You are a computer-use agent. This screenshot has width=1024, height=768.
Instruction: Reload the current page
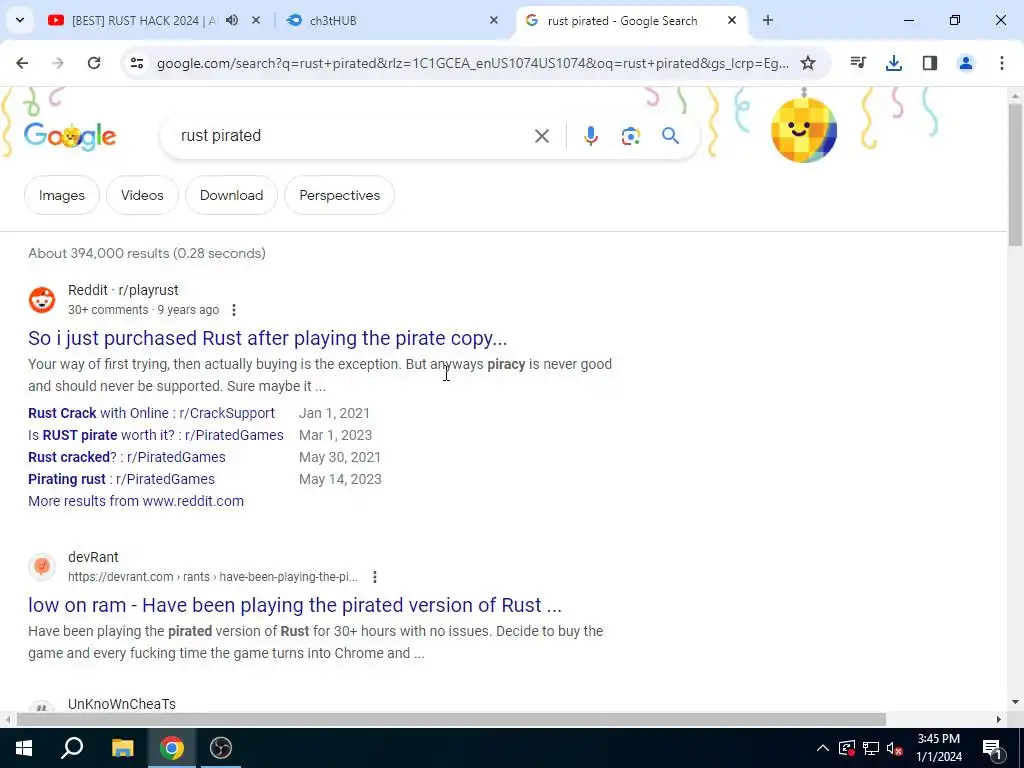click(94, 63)
